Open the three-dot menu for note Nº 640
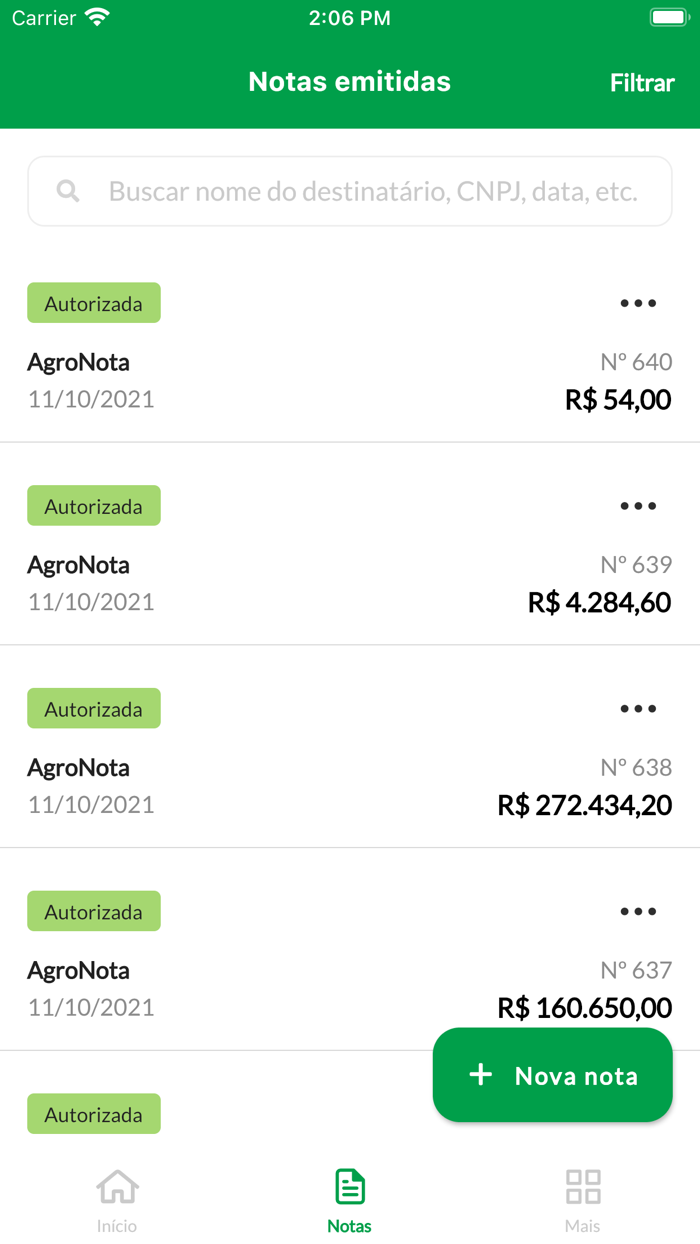The image size is (700, 1244). 637,303
